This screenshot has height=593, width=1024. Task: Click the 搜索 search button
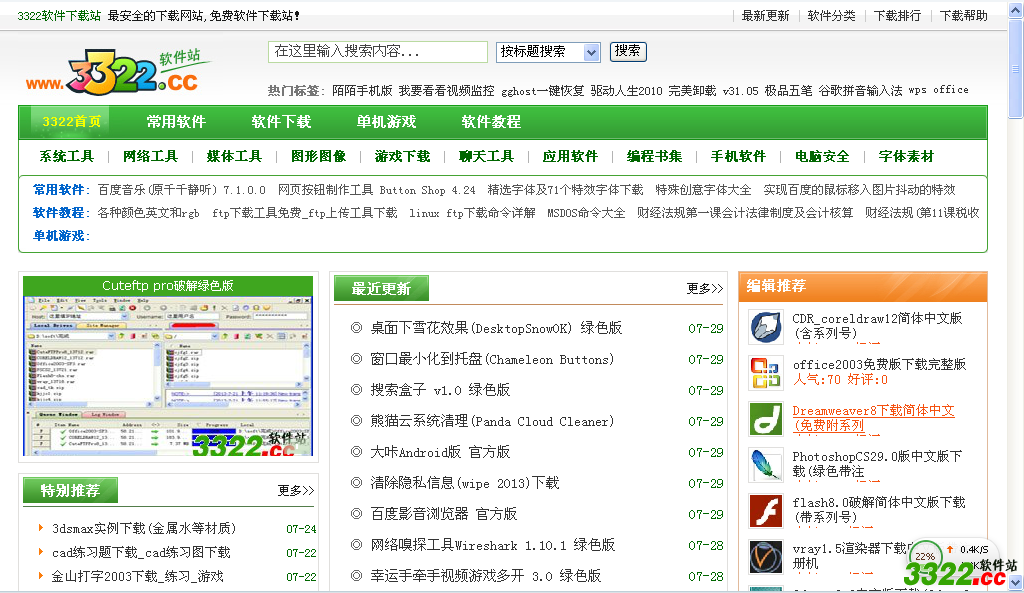point(628,51)
